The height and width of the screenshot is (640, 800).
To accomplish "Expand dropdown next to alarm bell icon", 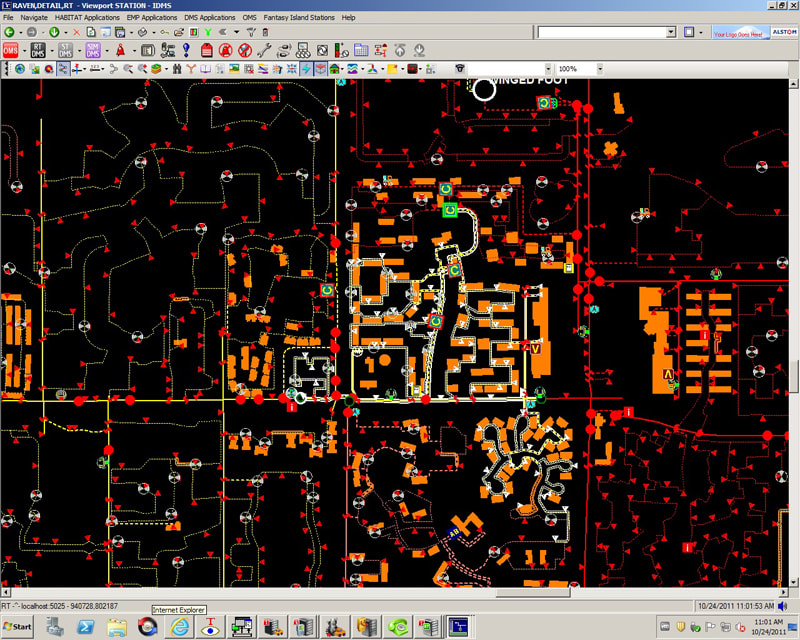I will pyautogui.click(x=134, y=51).
